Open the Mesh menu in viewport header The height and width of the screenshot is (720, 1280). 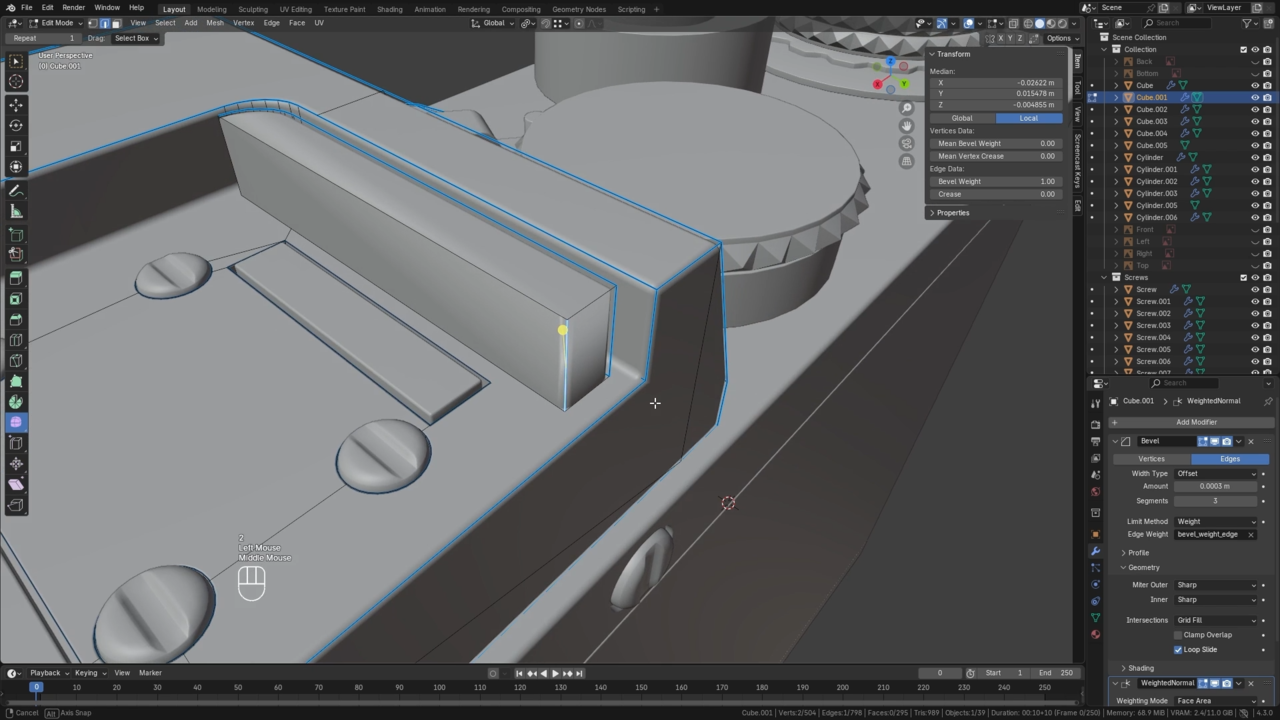pyautogui.click(x=215, y=23)
